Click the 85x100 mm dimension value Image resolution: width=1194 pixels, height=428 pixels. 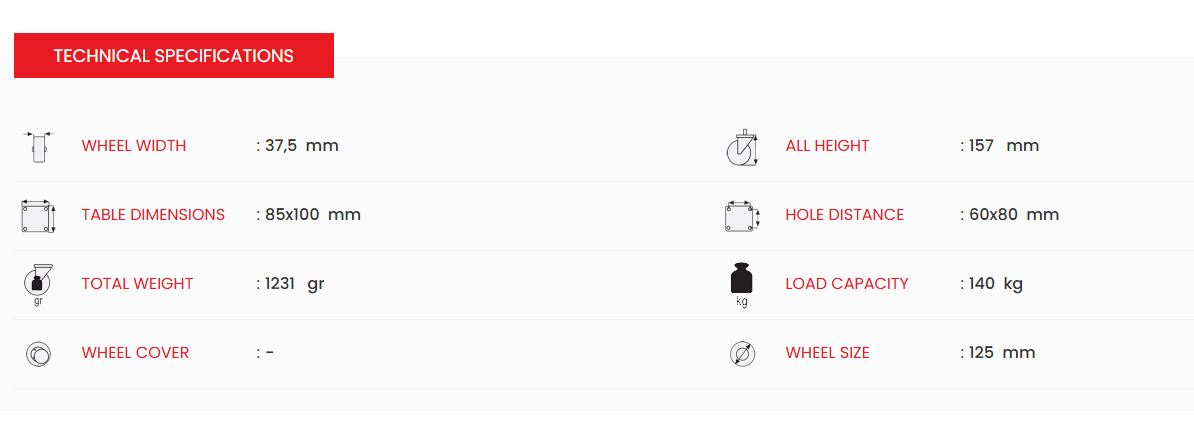[312, 215]
